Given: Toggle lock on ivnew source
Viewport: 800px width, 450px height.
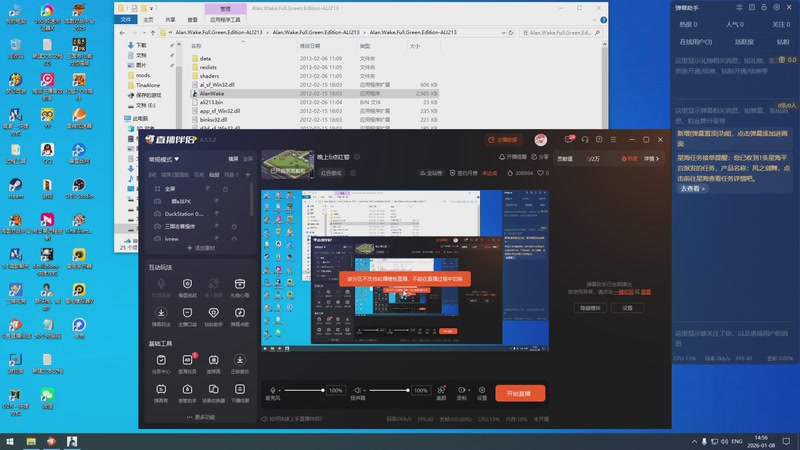Looking at the screenshot, I should pyautogui.click(x=234, y=238).
